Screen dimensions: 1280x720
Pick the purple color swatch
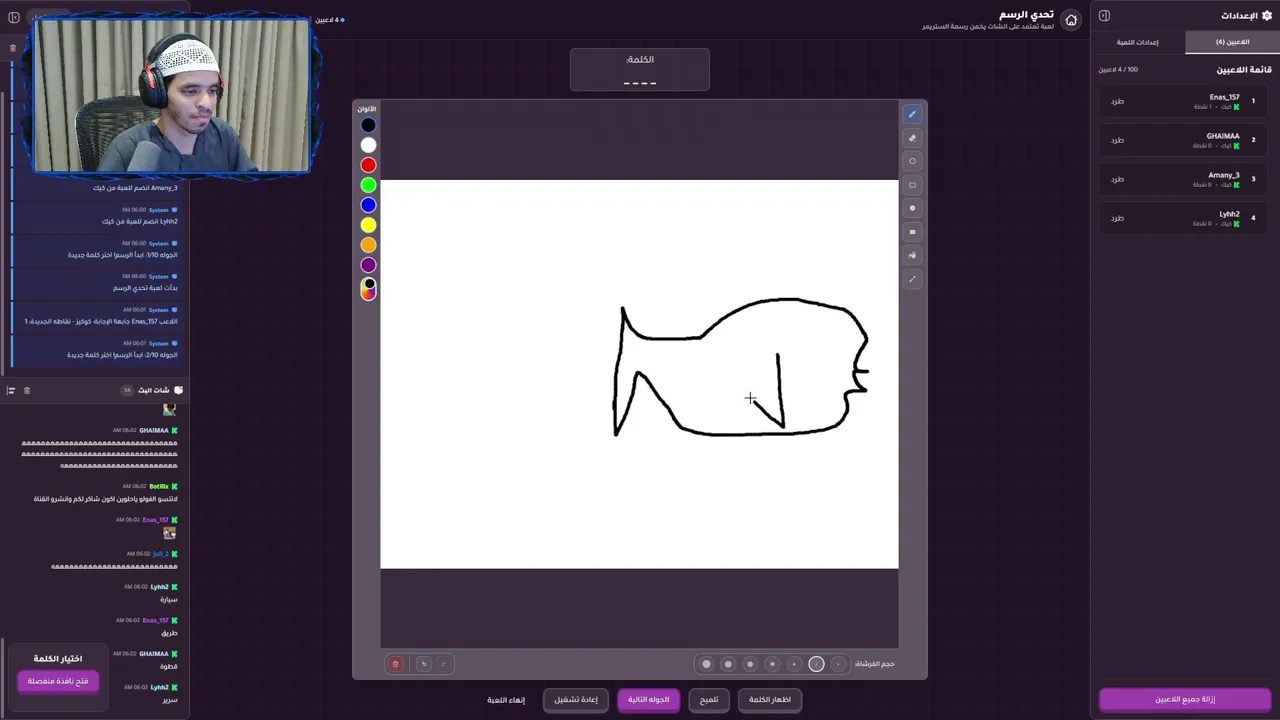click(368, 265)
